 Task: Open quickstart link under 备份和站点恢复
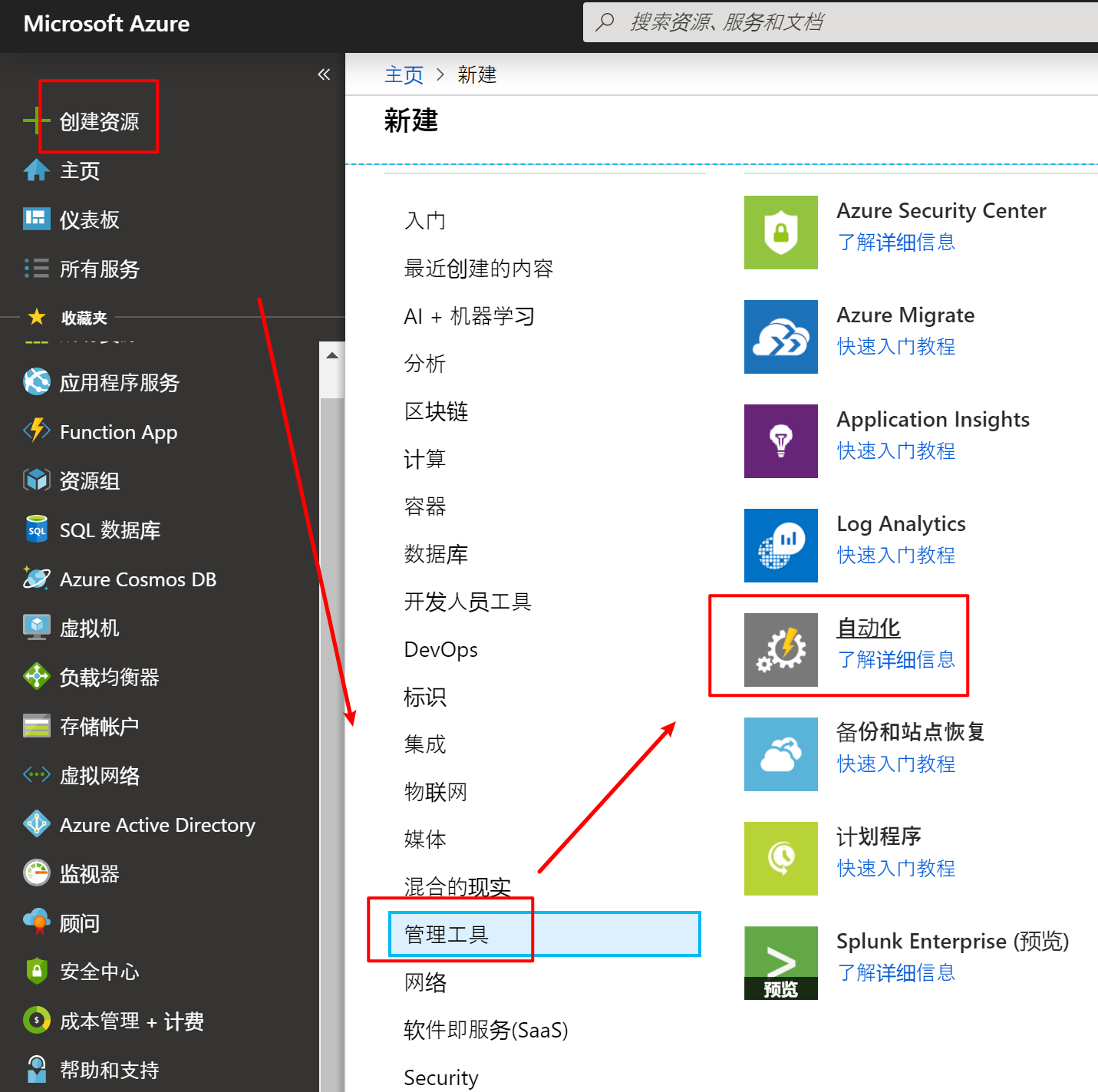pos(896,764)
